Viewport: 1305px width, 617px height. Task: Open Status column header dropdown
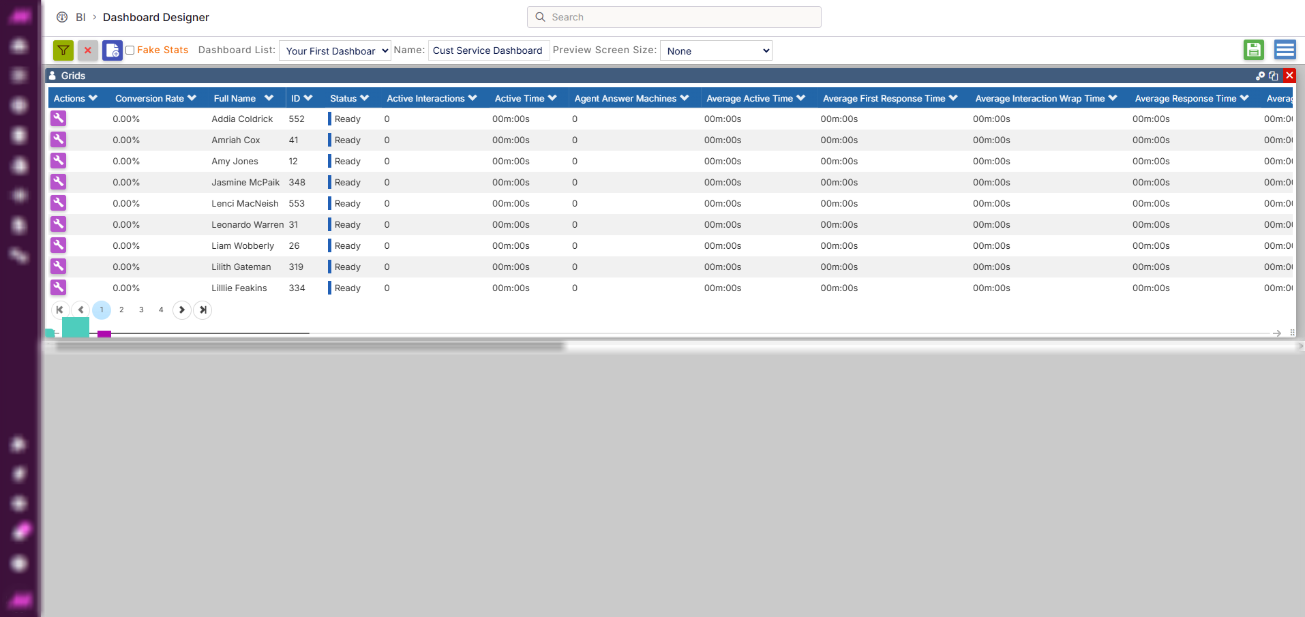(x=365, y=98)
